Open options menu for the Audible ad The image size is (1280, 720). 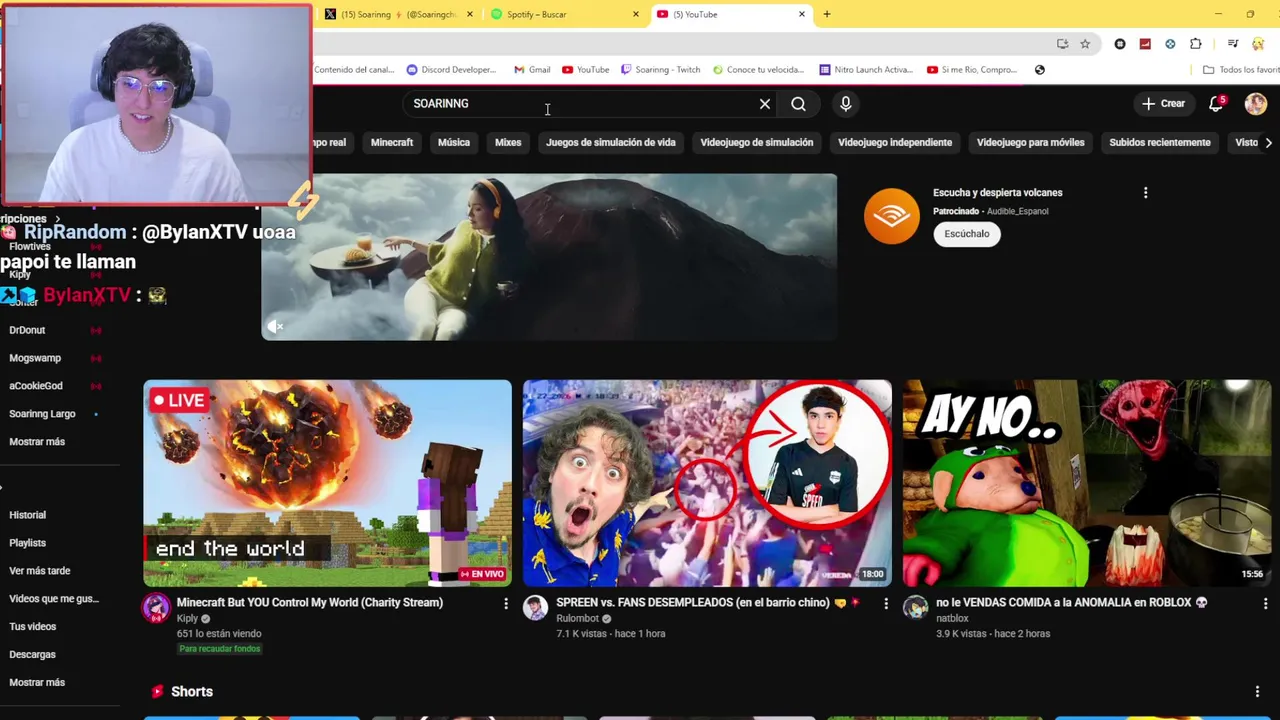(1146, 193)
